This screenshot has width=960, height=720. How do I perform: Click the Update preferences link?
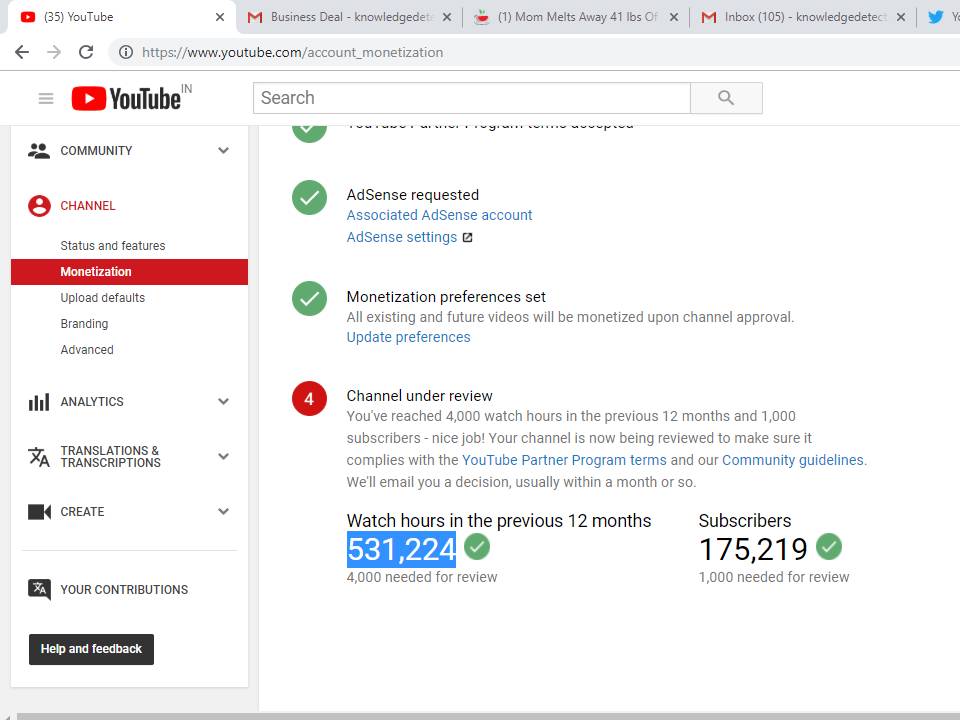tap(408, 337)
